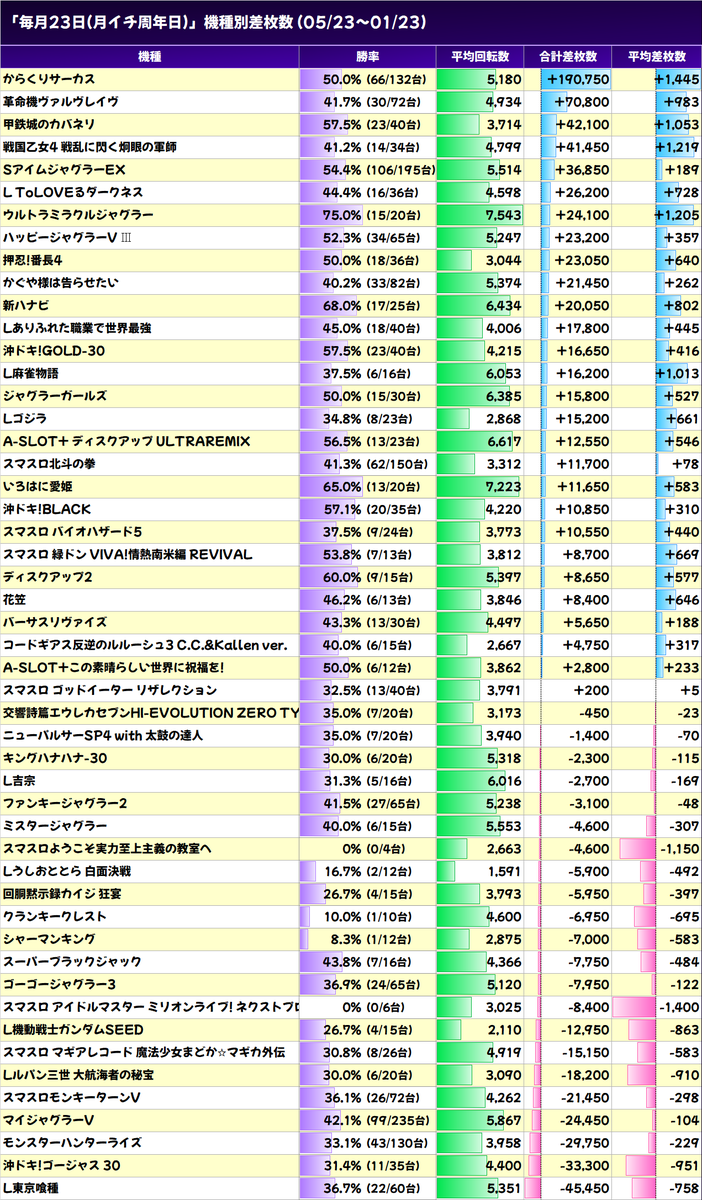The height and width of the screenshot is (1200, 702).
Task: Select the 革命機ヴァルヴレイヴ row name
Action: click(x=61, y=101)
